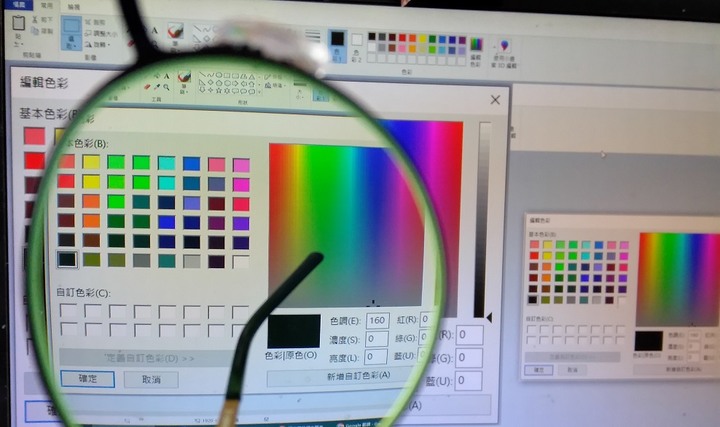The image size is (720, 427).
Task: Pick the medium gray swatch in magnified basic colors
Action: point(141,261)
